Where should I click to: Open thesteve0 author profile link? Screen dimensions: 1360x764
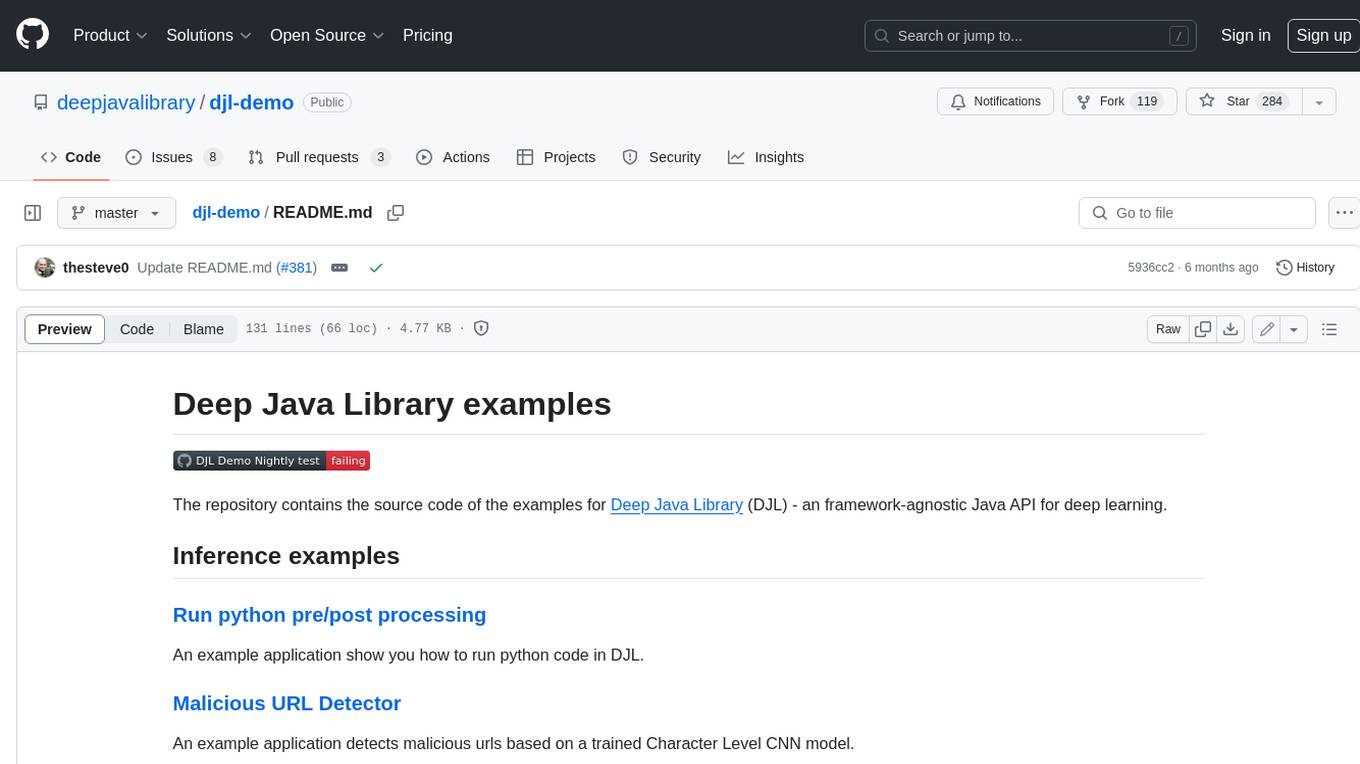point(96,268)
